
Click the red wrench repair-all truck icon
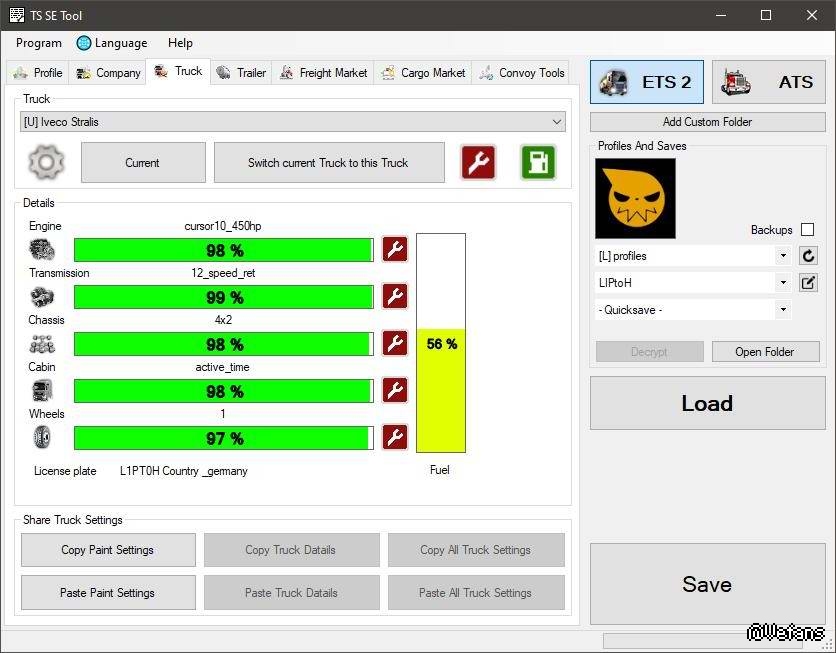pos(478,163)
